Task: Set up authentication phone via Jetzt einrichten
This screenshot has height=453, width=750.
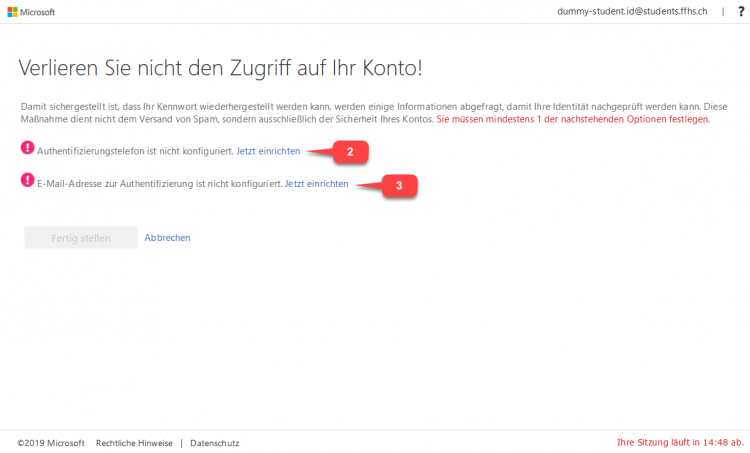Action: tap(268, 151)
